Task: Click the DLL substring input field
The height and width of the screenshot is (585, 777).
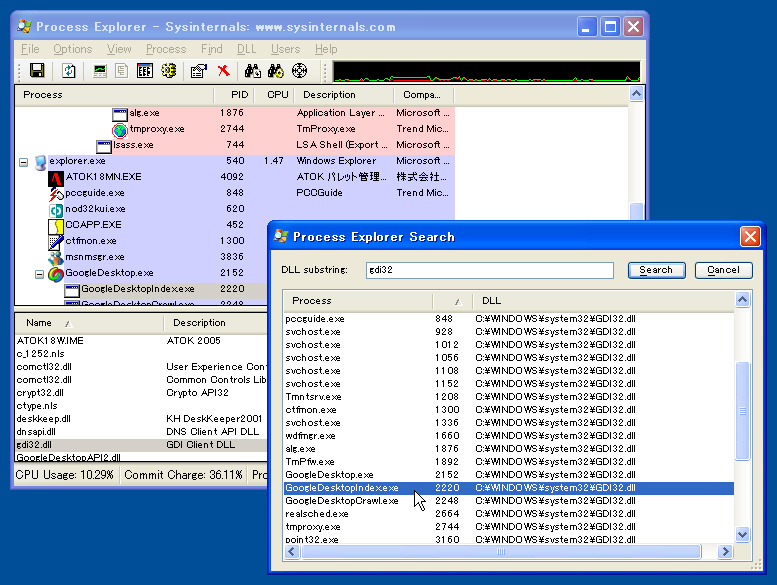Action: coord(490,270)
